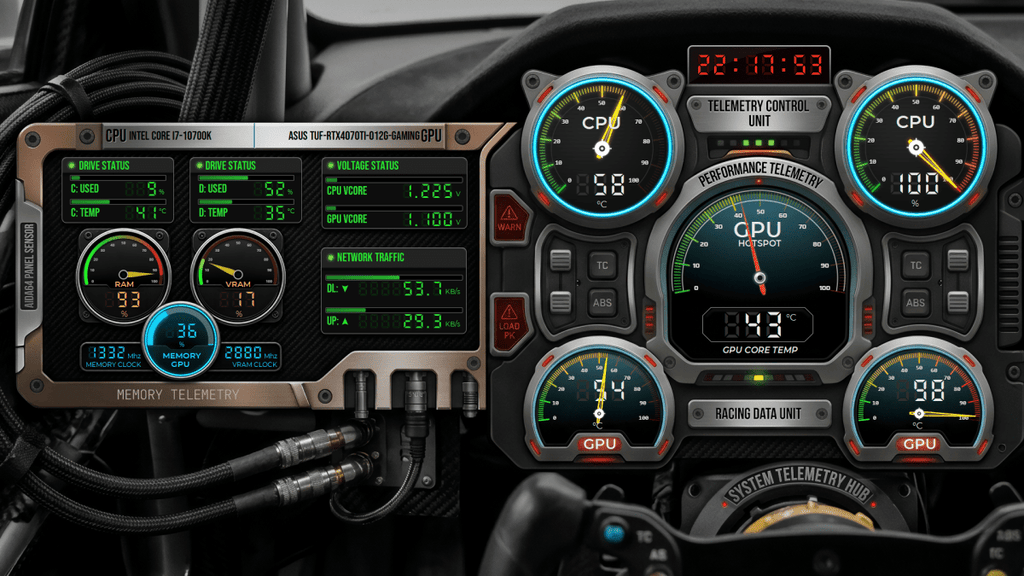Image resolution: width=1024 pixels, height=576 pixels.
Task: Click the GPU gauge reading 98
Action: click(x=919, y=405)
